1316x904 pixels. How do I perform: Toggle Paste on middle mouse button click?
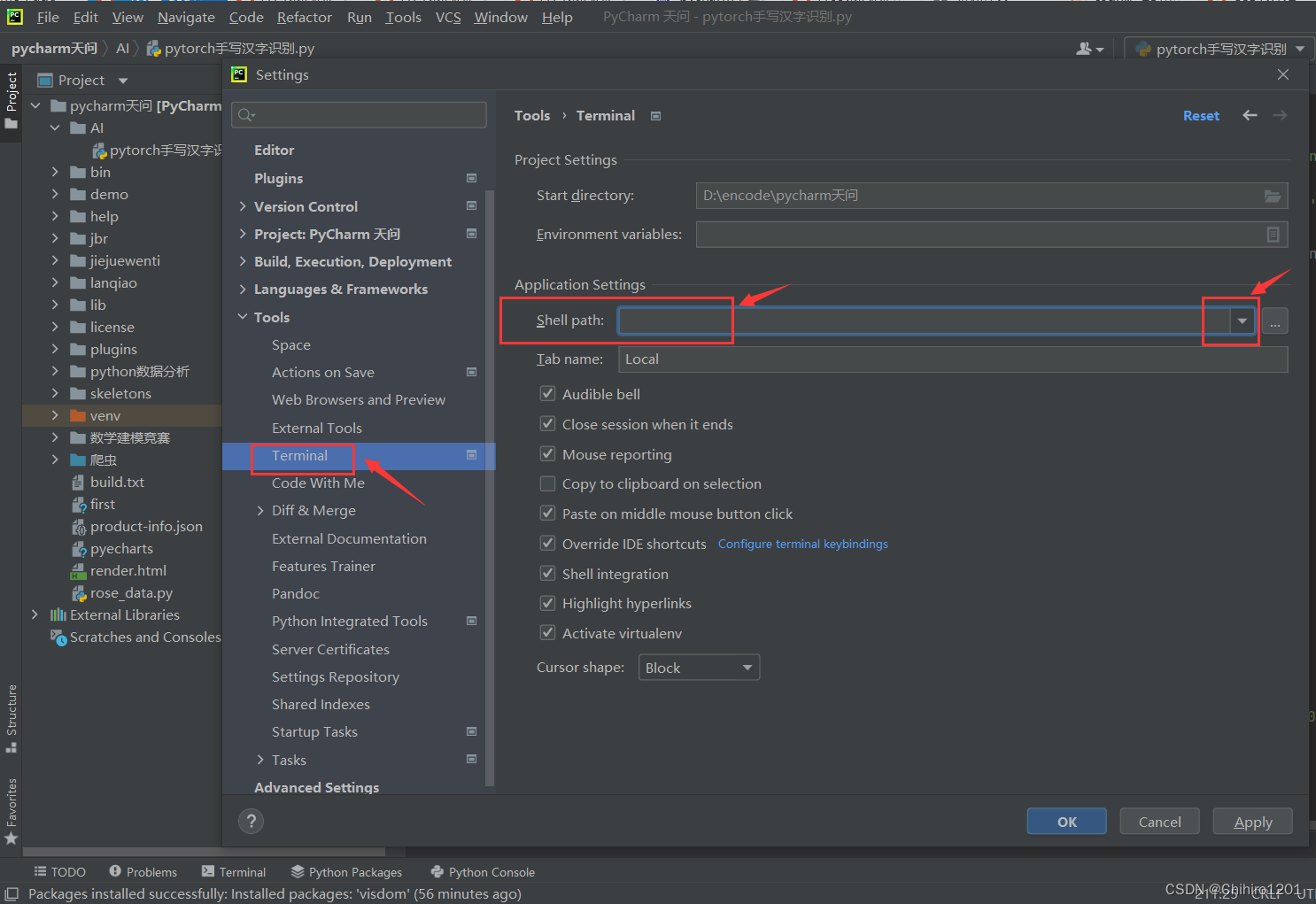[548, 513]
